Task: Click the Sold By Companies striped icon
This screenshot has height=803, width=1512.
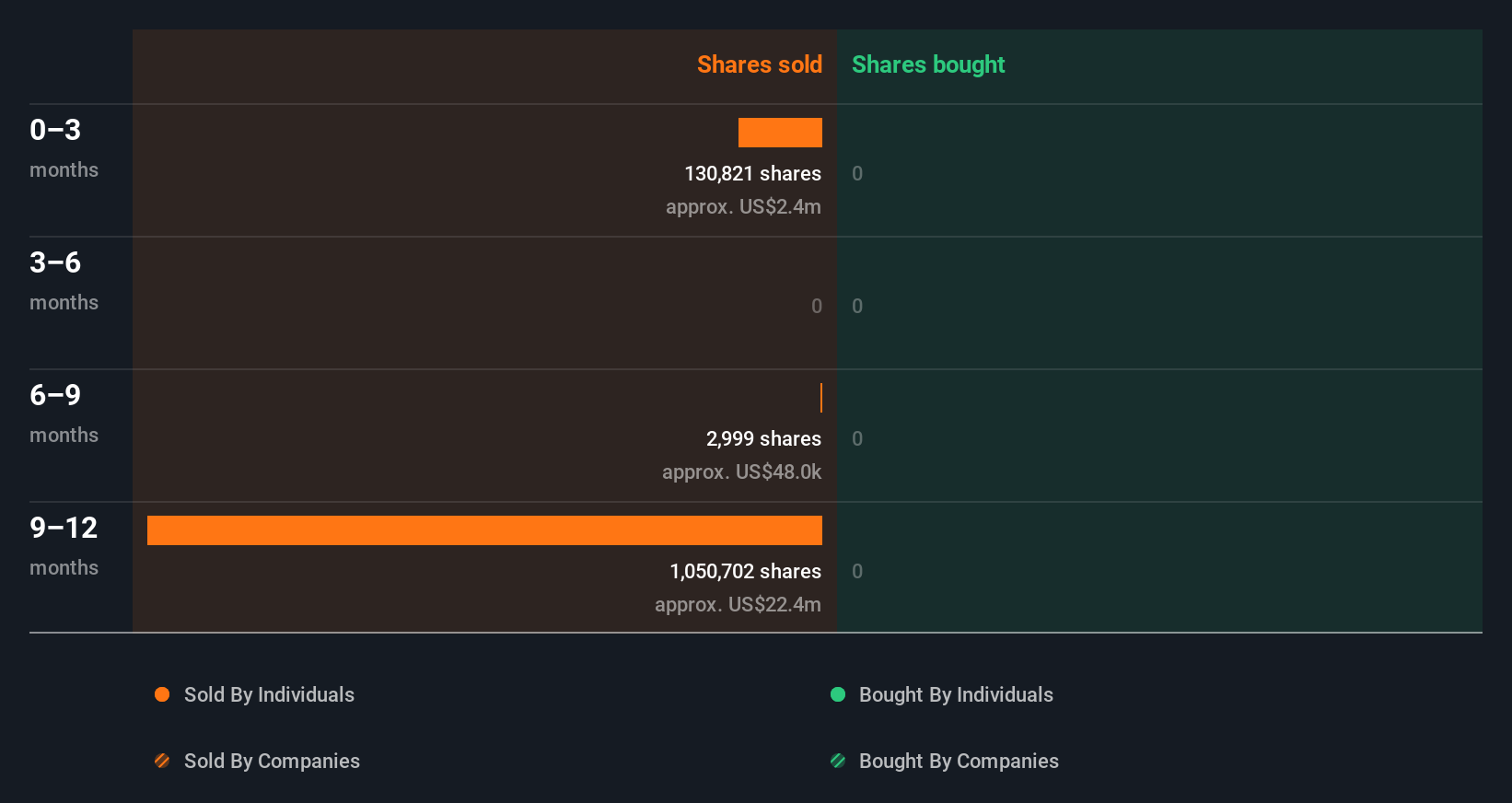Action: coord(162,761)
